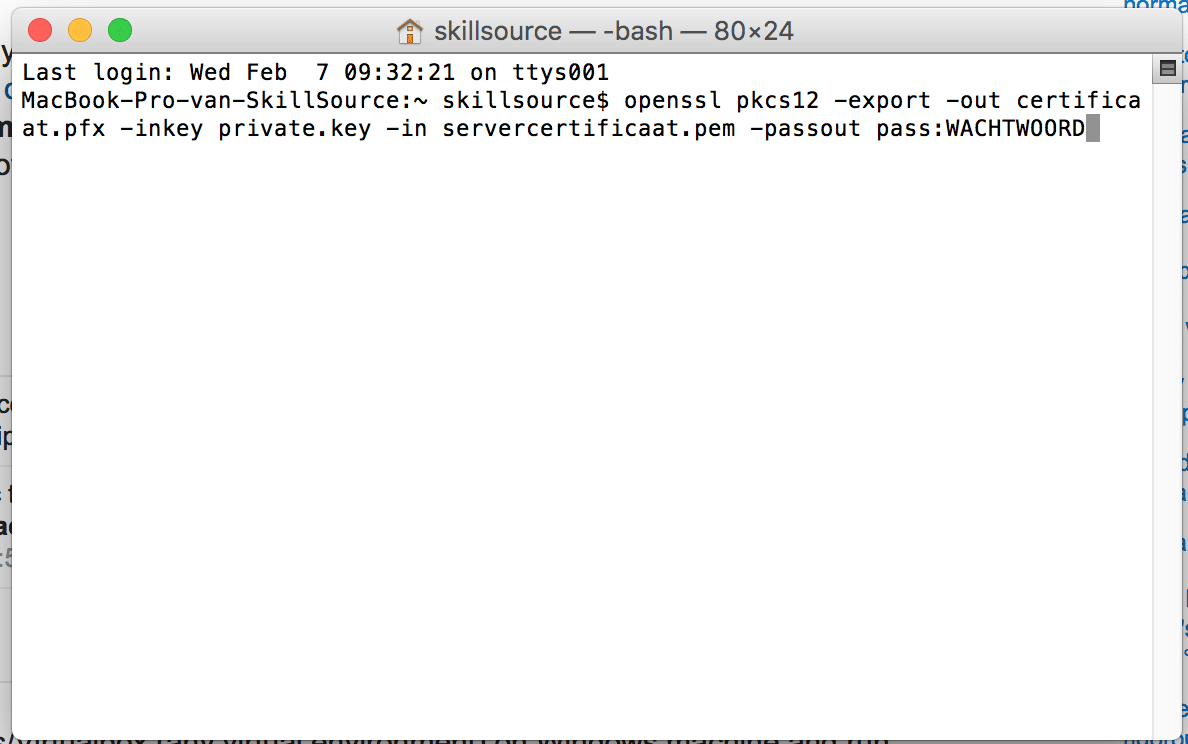Click the block cursor after WACHTWOORD
The height and width of the screenshot is (744, 1188).
[1093, 128]
